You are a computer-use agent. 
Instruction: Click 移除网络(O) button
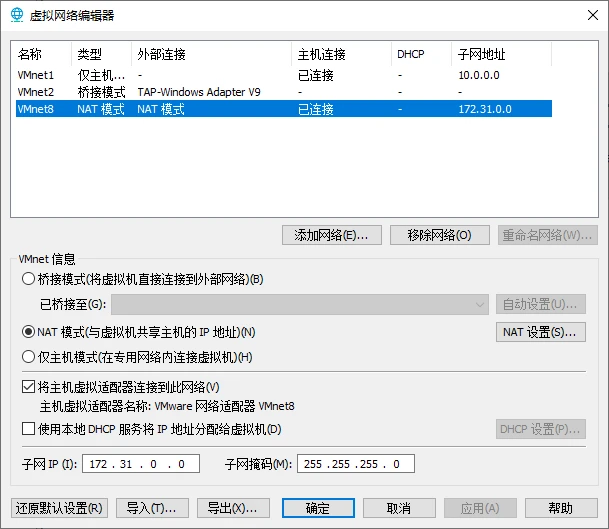click(x=440, y=235)
